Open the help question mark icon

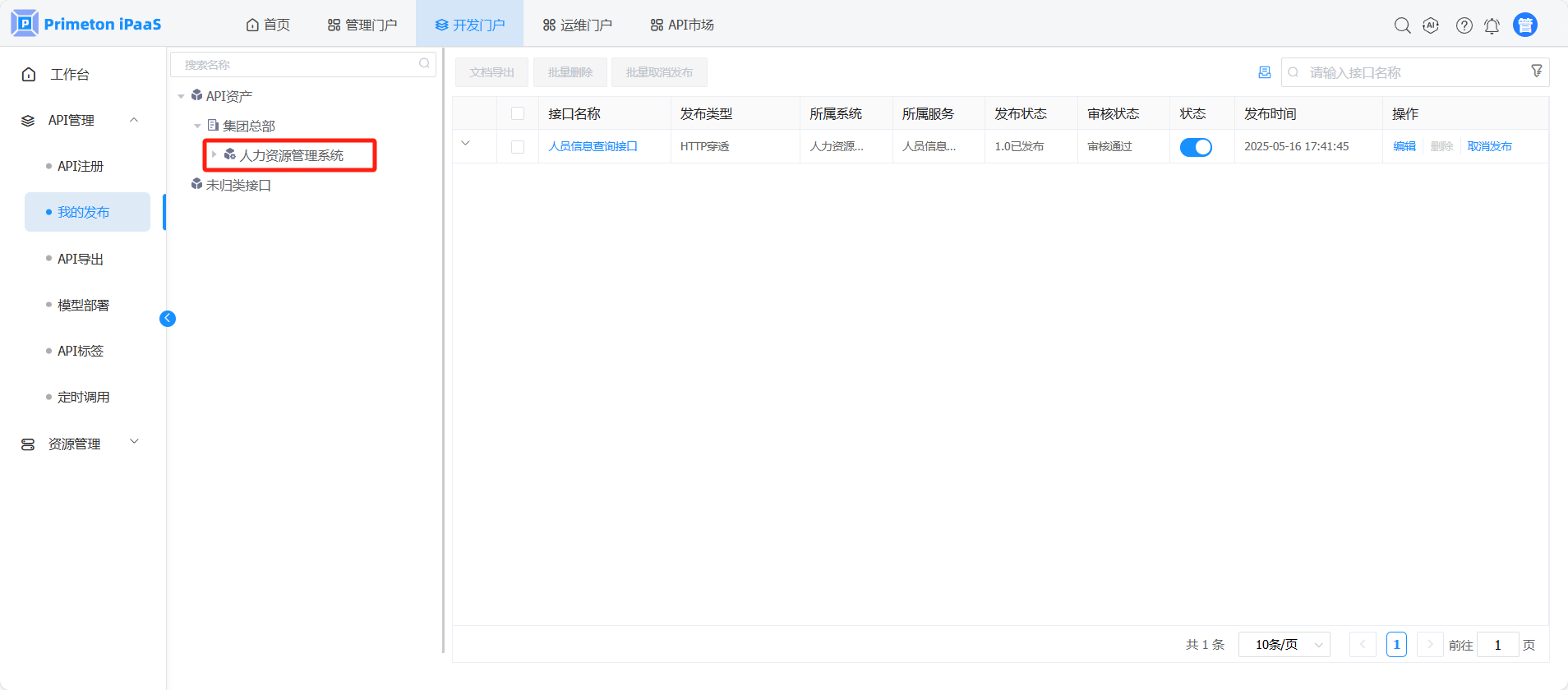1464,25
